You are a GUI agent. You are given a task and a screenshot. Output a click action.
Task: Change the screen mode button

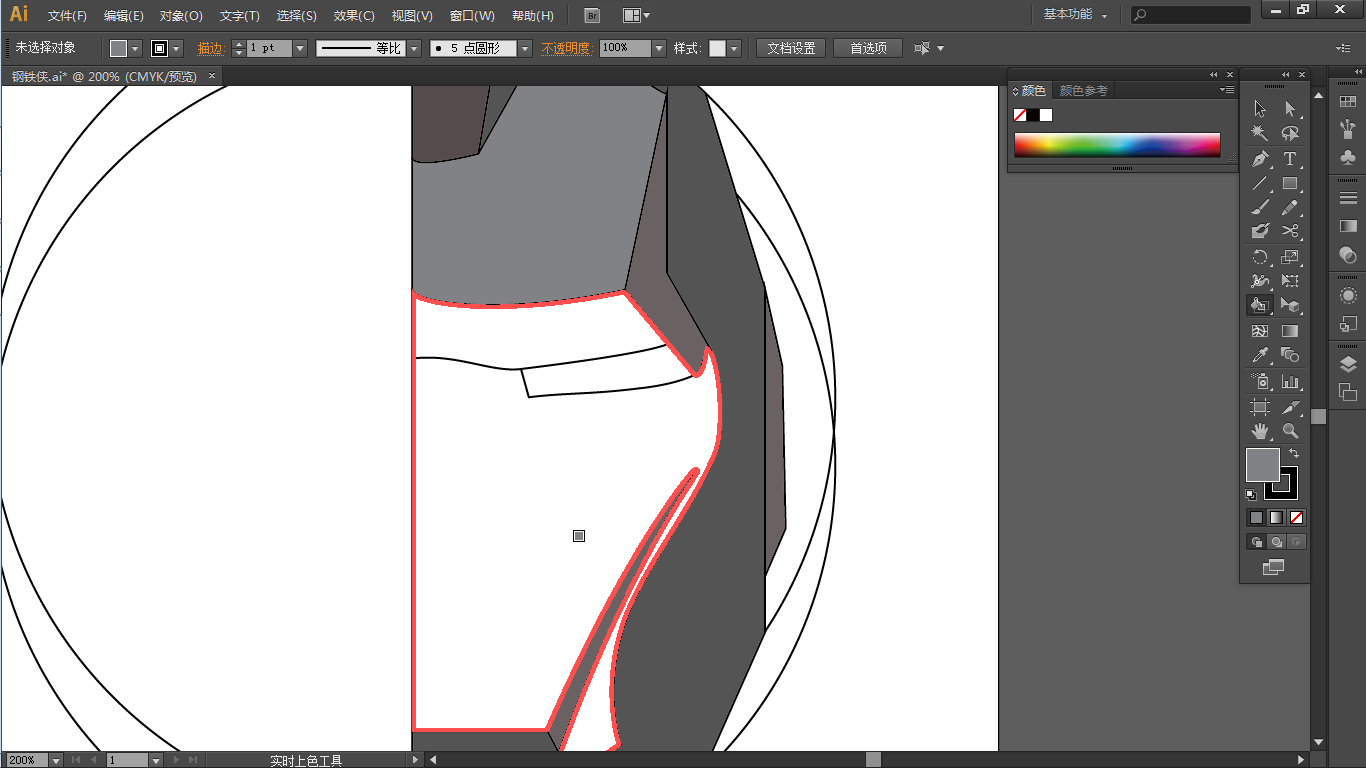click(1273, 567)
